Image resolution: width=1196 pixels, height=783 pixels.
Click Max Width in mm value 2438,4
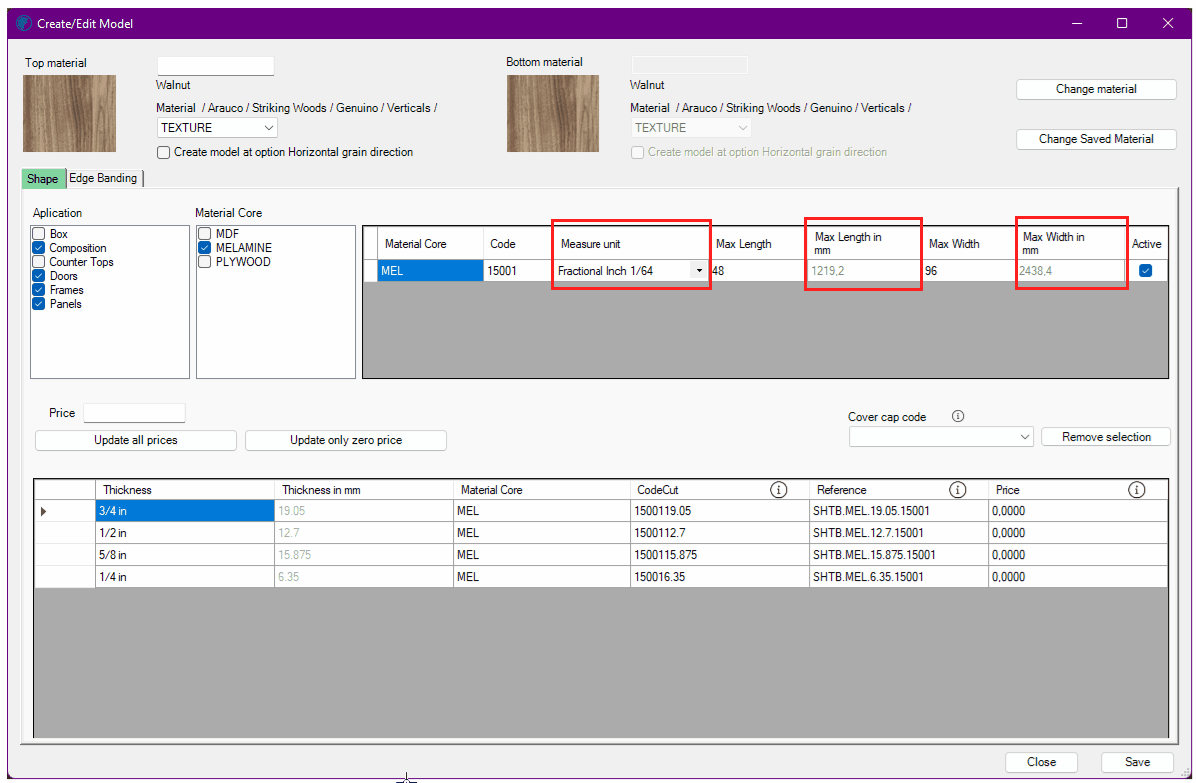pos(1071,271)
